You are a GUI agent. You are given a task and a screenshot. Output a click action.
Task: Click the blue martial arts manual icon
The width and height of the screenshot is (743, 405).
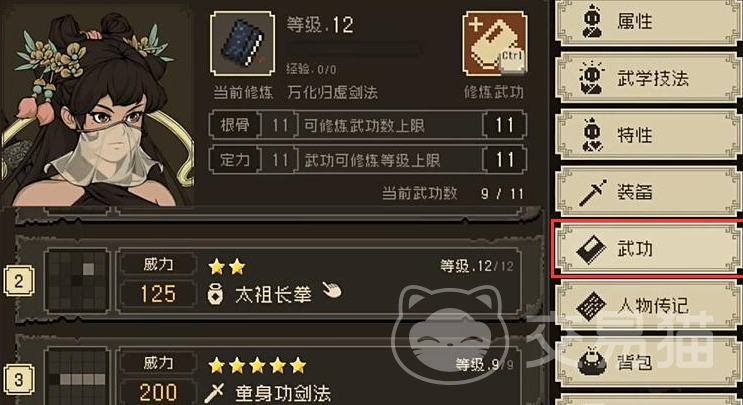[x=242, y=44]
